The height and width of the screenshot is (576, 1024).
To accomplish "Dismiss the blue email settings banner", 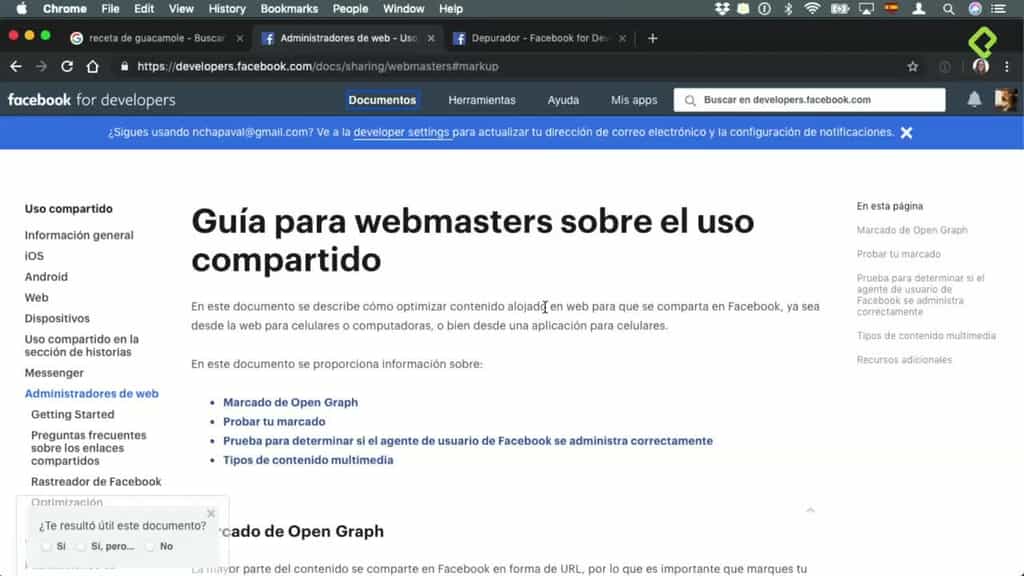I will point(906,133).
